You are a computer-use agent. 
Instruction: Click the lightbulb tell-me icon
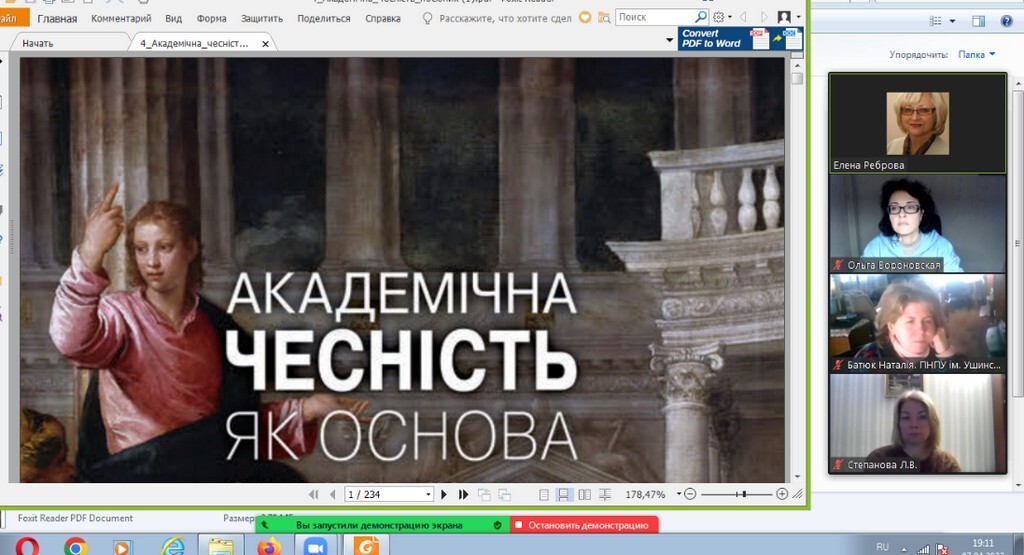pyautogui.click(x=427, y=18)
